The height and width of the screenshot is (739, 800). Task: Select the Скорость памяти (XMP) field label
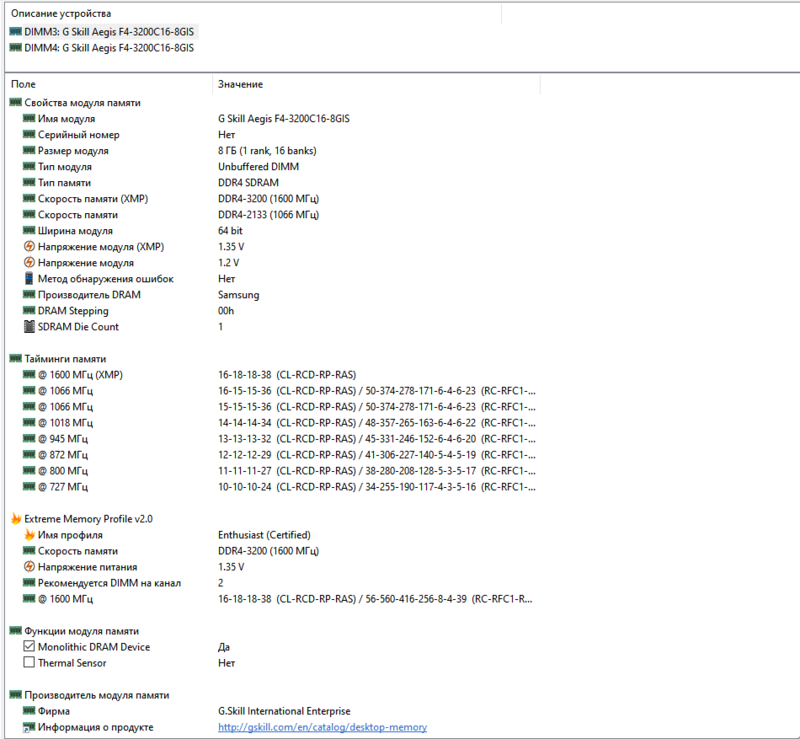(93, 199)
